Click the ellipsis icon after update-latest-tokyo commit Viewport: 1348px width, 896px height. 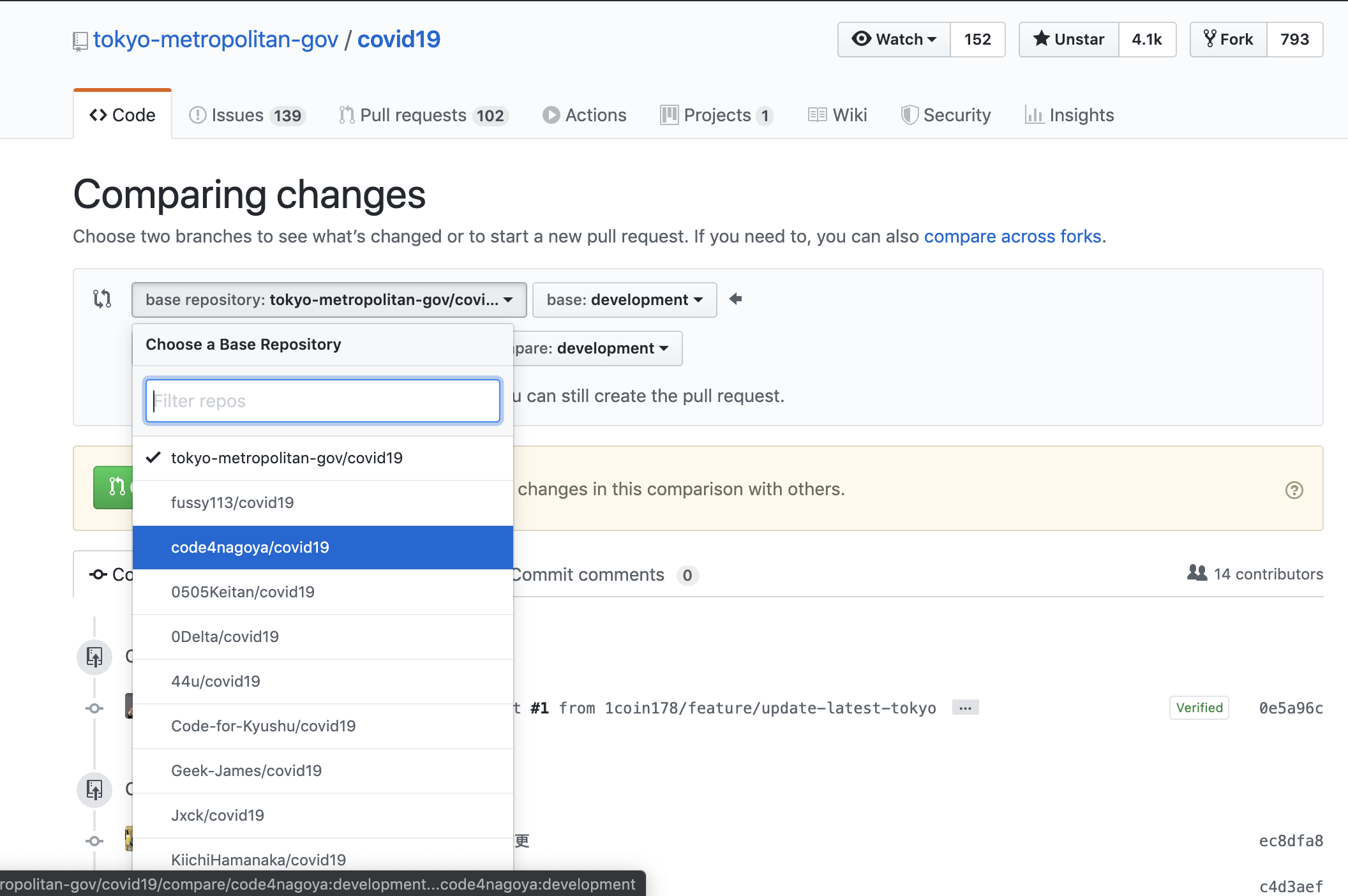tap(965, 708)
